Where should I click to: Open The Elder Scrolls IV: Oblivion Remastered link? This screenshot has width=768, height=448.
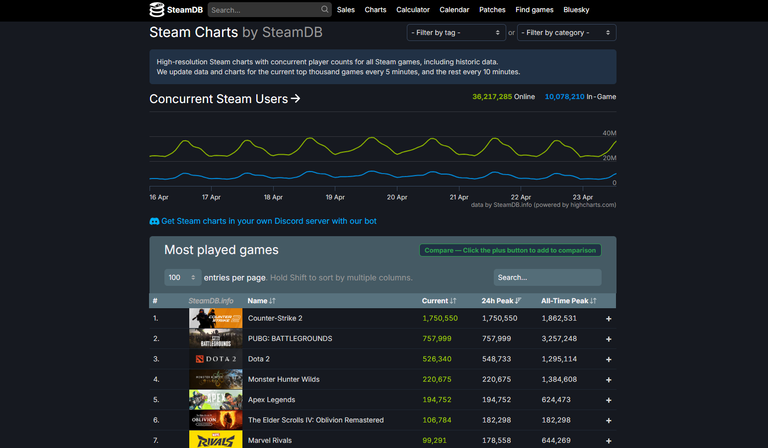tap(316, 420)
